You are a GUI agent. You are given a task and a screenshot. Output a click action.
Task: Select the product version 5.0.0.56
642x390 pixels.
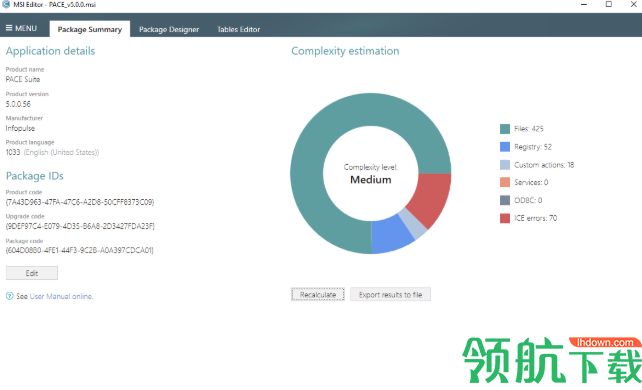[x=18, y=104]
